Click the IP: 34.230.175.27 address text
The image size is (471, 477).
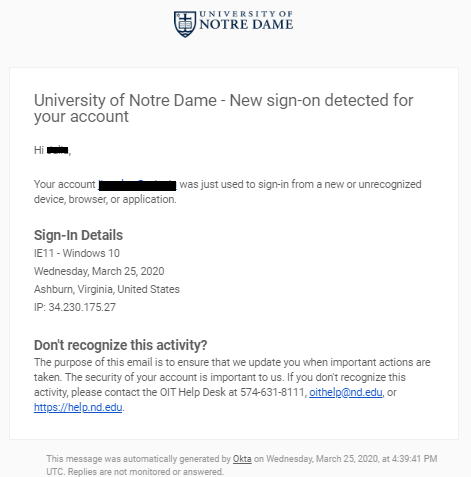click(x=75, y=307)
